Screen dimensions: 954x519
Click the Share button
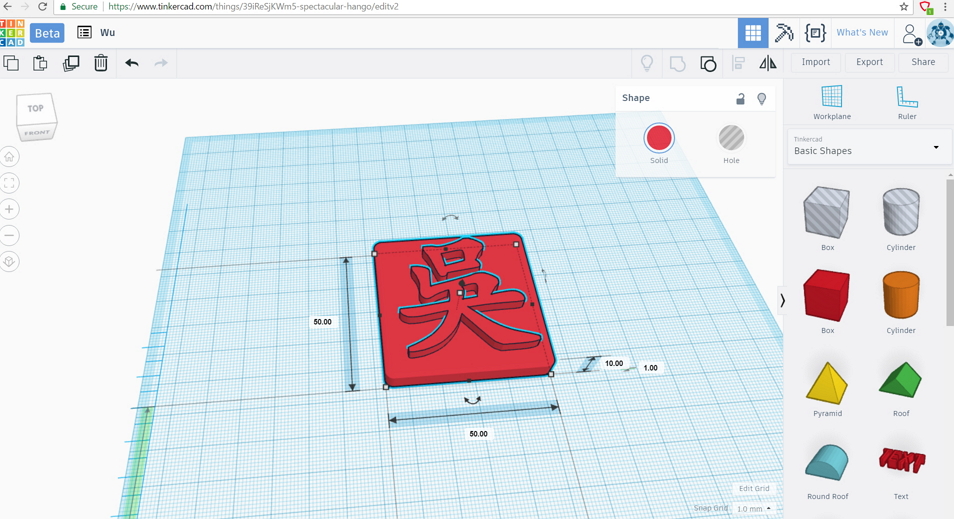(x=923, y=62)
